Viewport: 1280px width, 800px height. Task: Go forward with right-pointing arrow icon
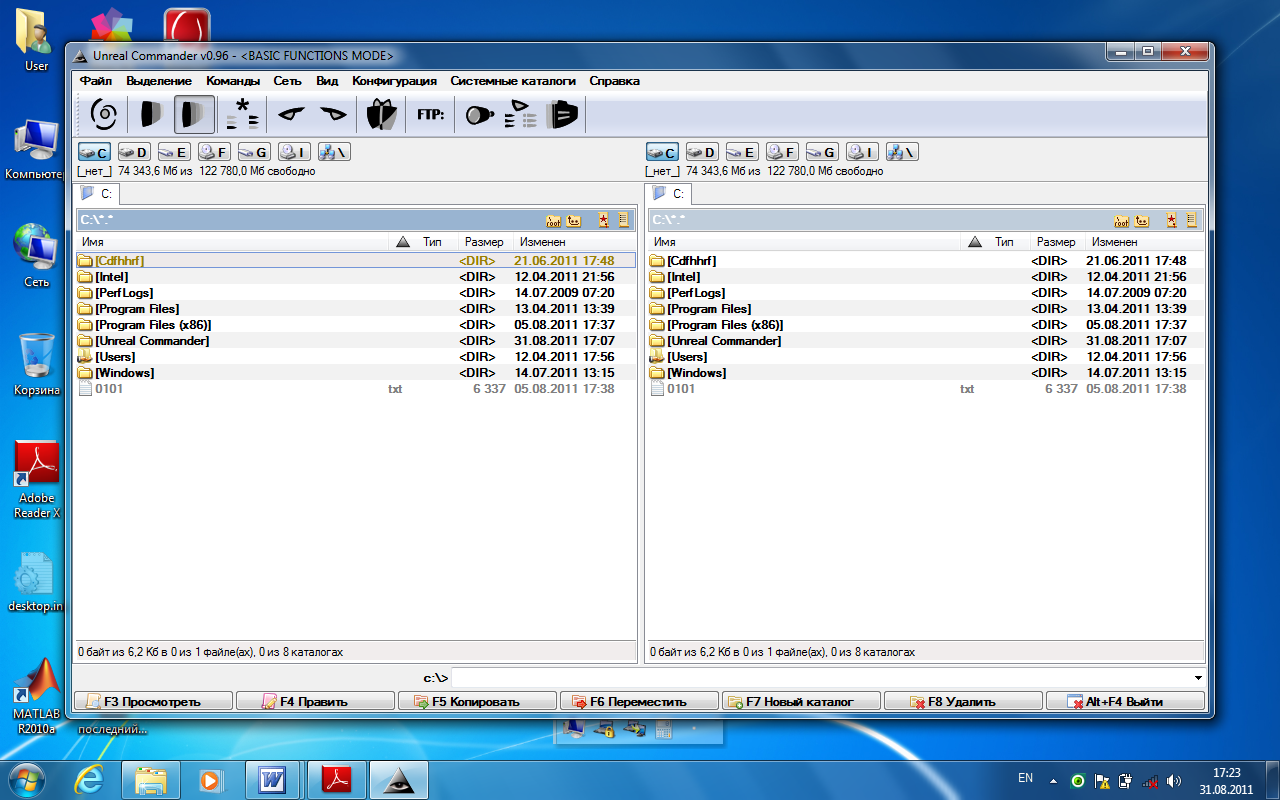[x=333, y=115]
